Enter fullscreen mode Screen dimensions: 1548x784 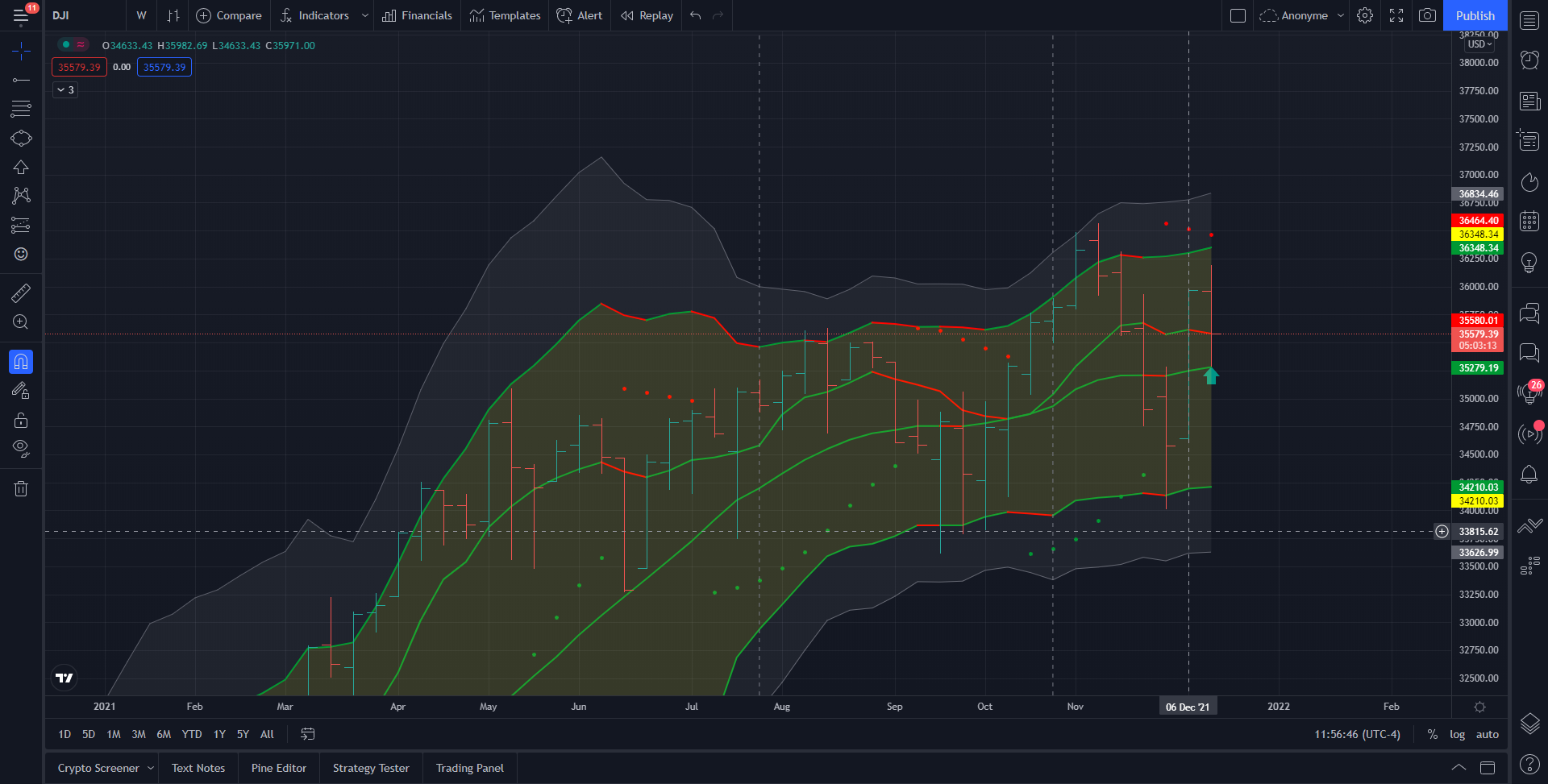(1396, 15)
